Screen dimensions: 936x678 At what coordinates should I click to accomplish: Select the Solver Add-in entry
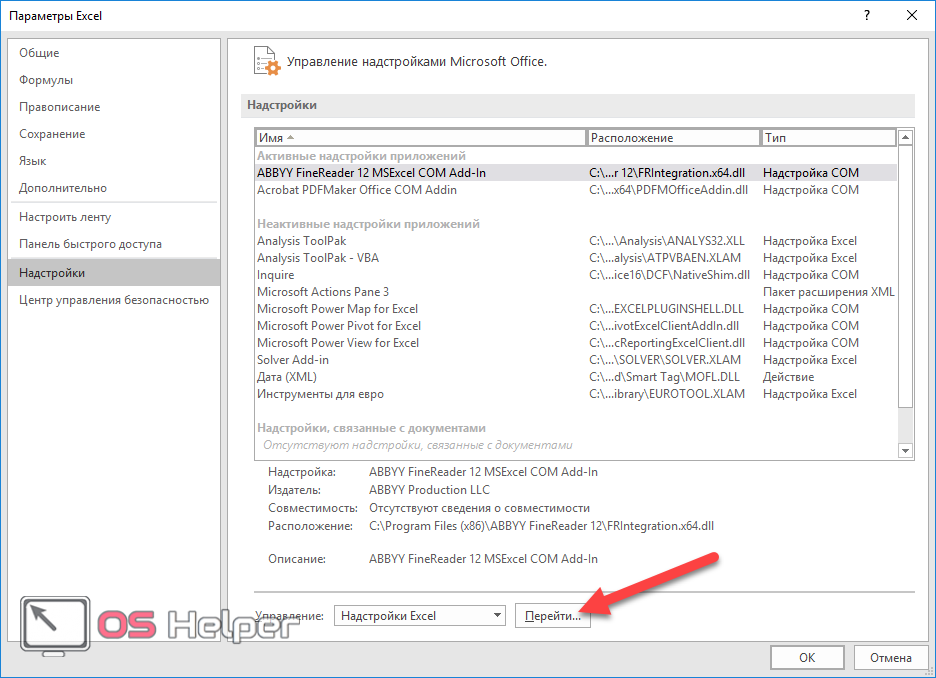[x=292, y=360]
